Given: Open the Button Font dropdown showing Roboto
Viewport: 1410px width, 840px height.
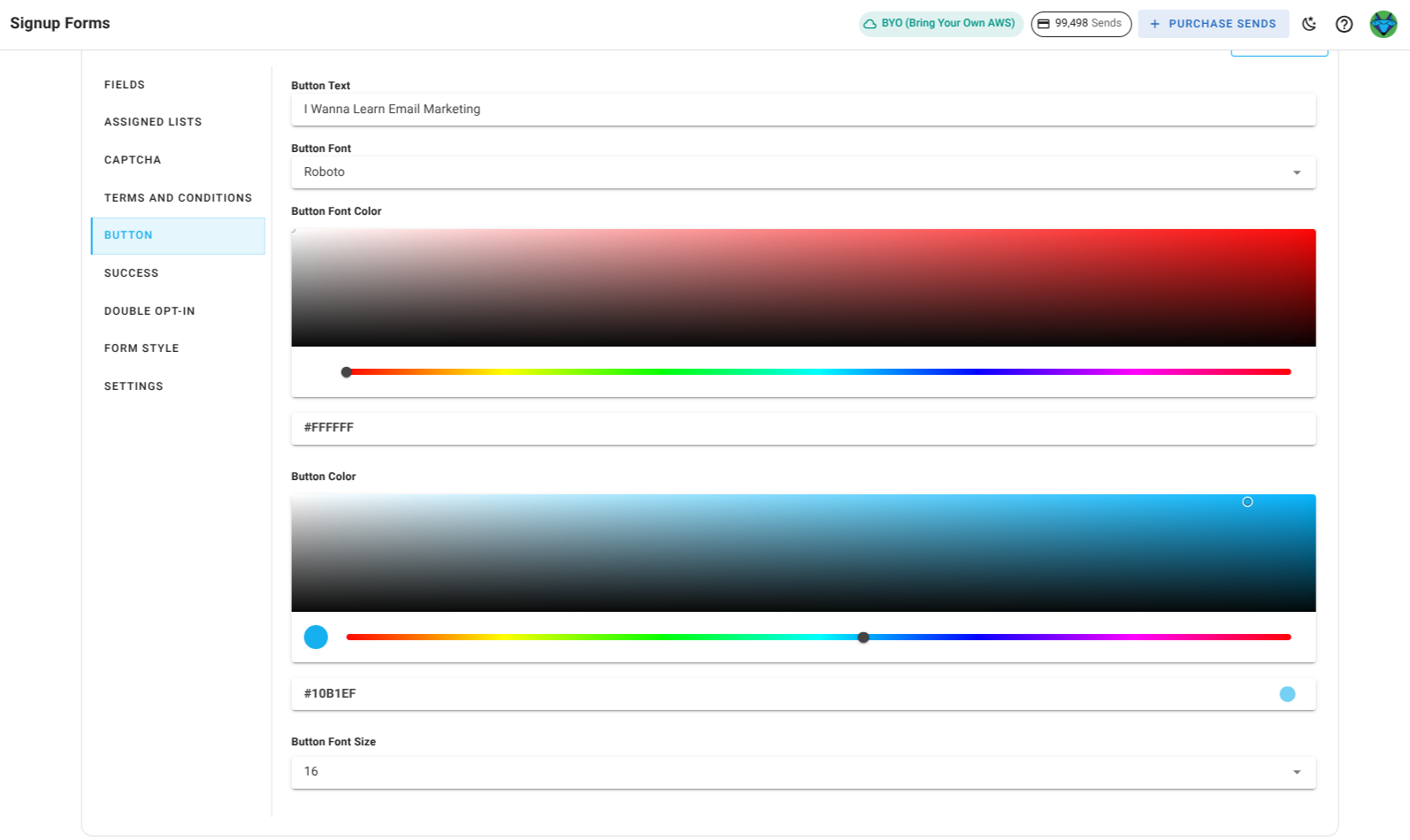Looking at the screenshot, I should [803, 172].
